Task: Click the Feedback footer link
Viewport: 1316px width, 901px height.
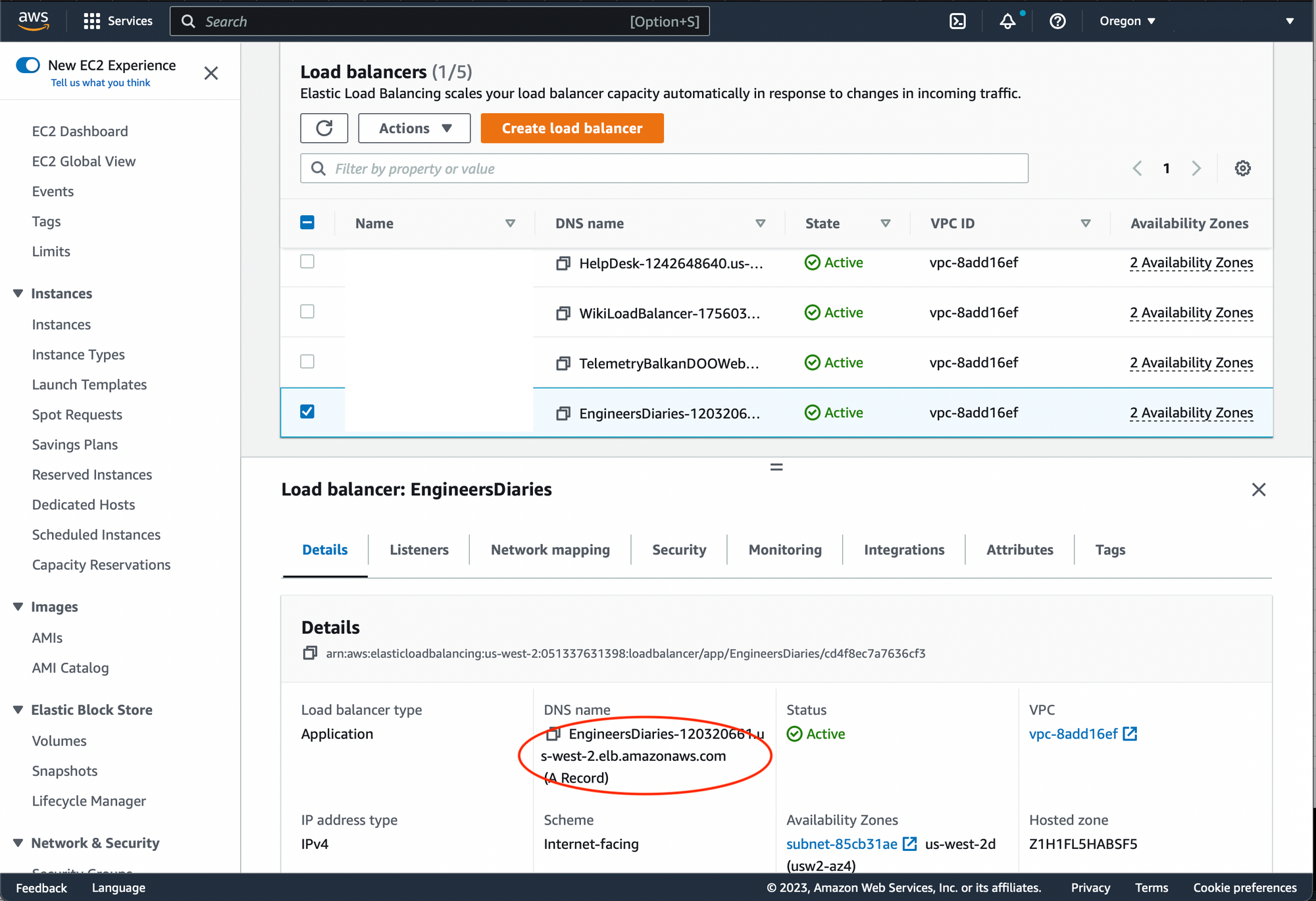Action: (x=41, y=887)
